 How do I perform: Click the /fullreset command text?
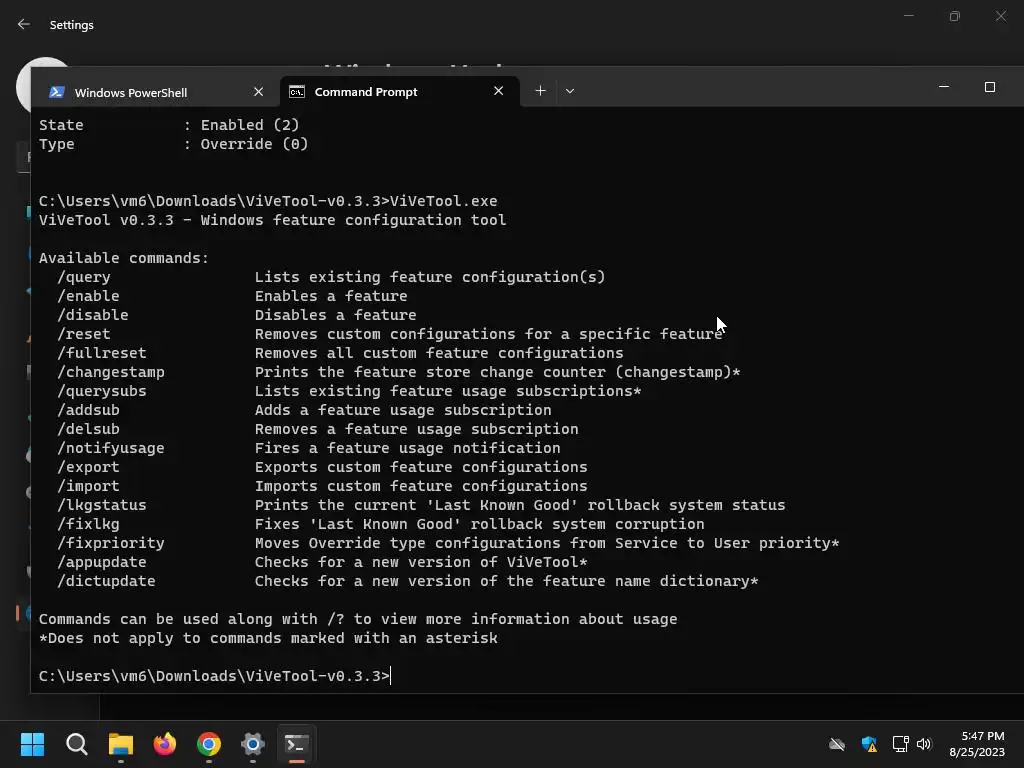(x=102, y=353)
